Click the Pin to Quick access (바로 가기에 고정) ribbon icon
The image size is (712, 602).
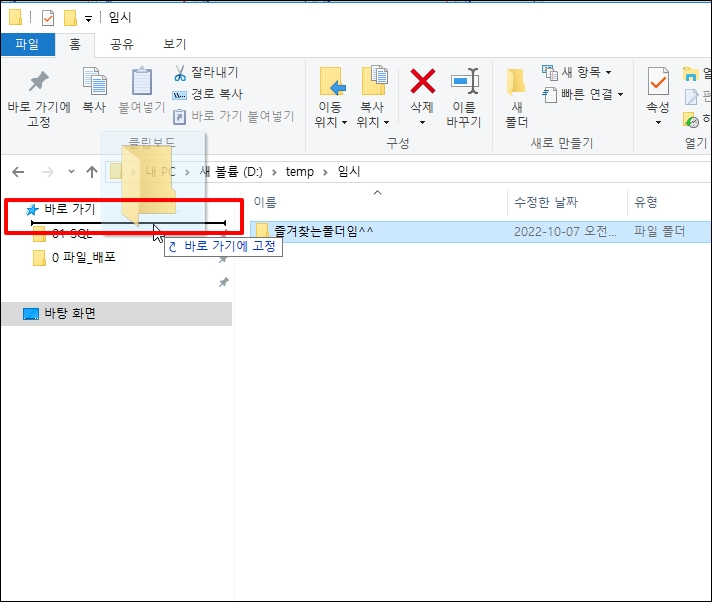39,81
